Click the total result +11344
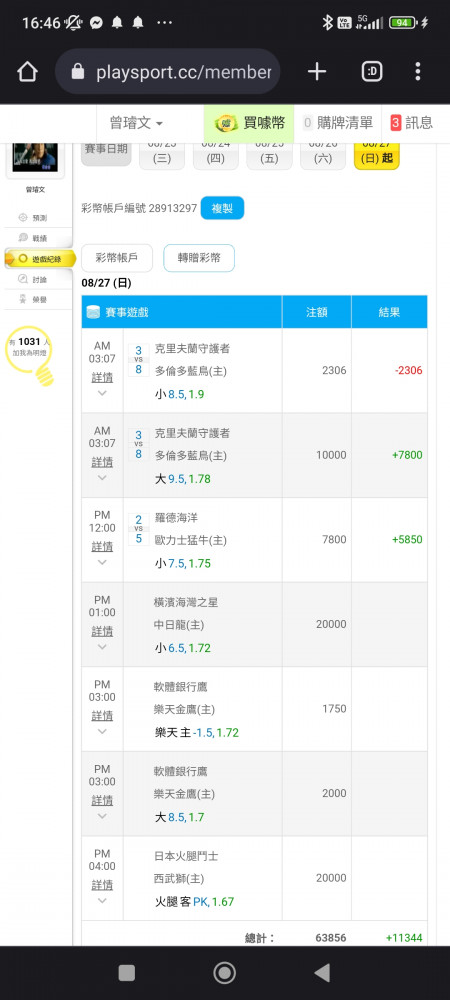Viewport: 450px width, 1000px height. (x=403, y=938)
